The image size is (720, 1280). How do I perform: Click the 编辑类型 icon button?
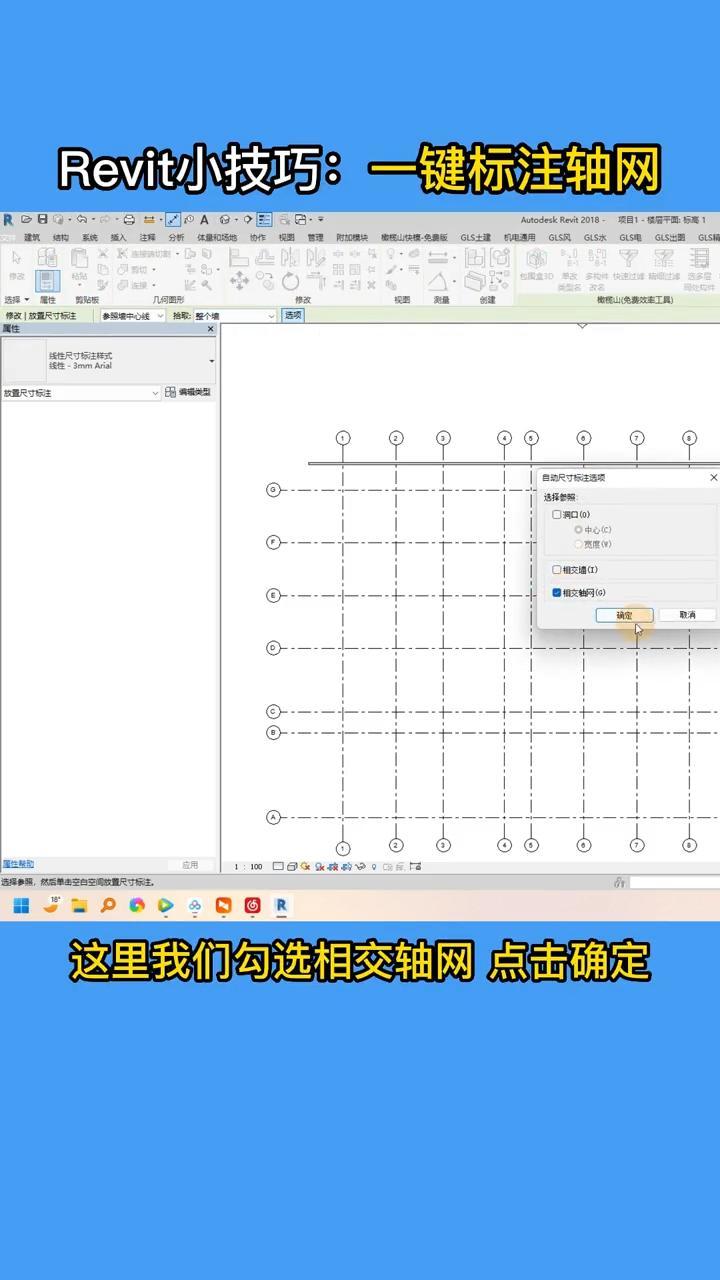coord(189,393)
